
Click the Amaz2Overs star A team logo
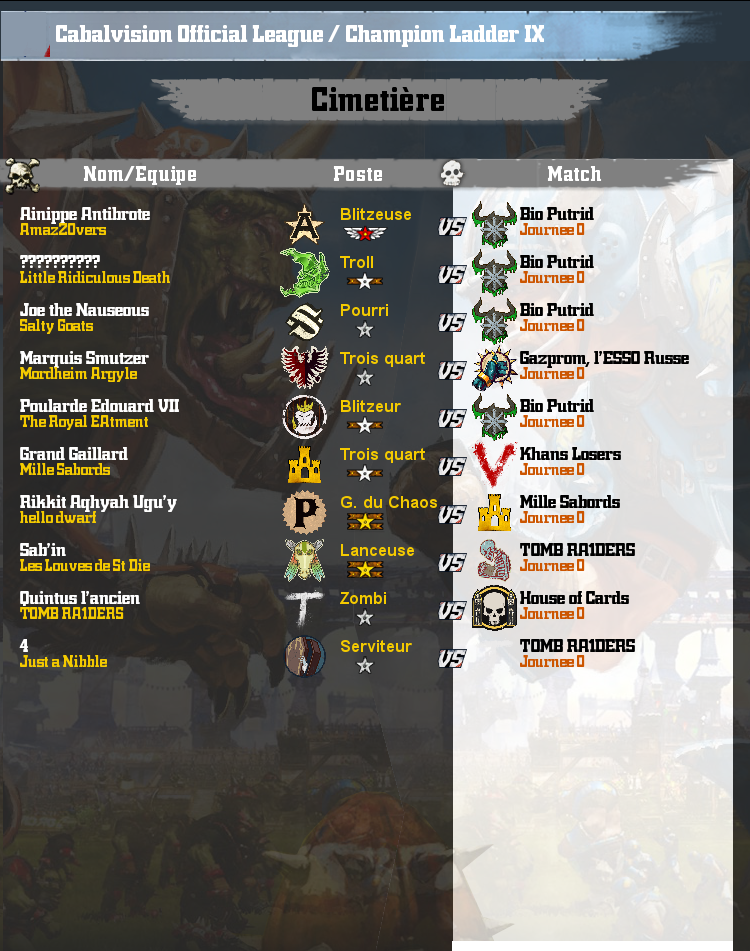coord(304,224)
